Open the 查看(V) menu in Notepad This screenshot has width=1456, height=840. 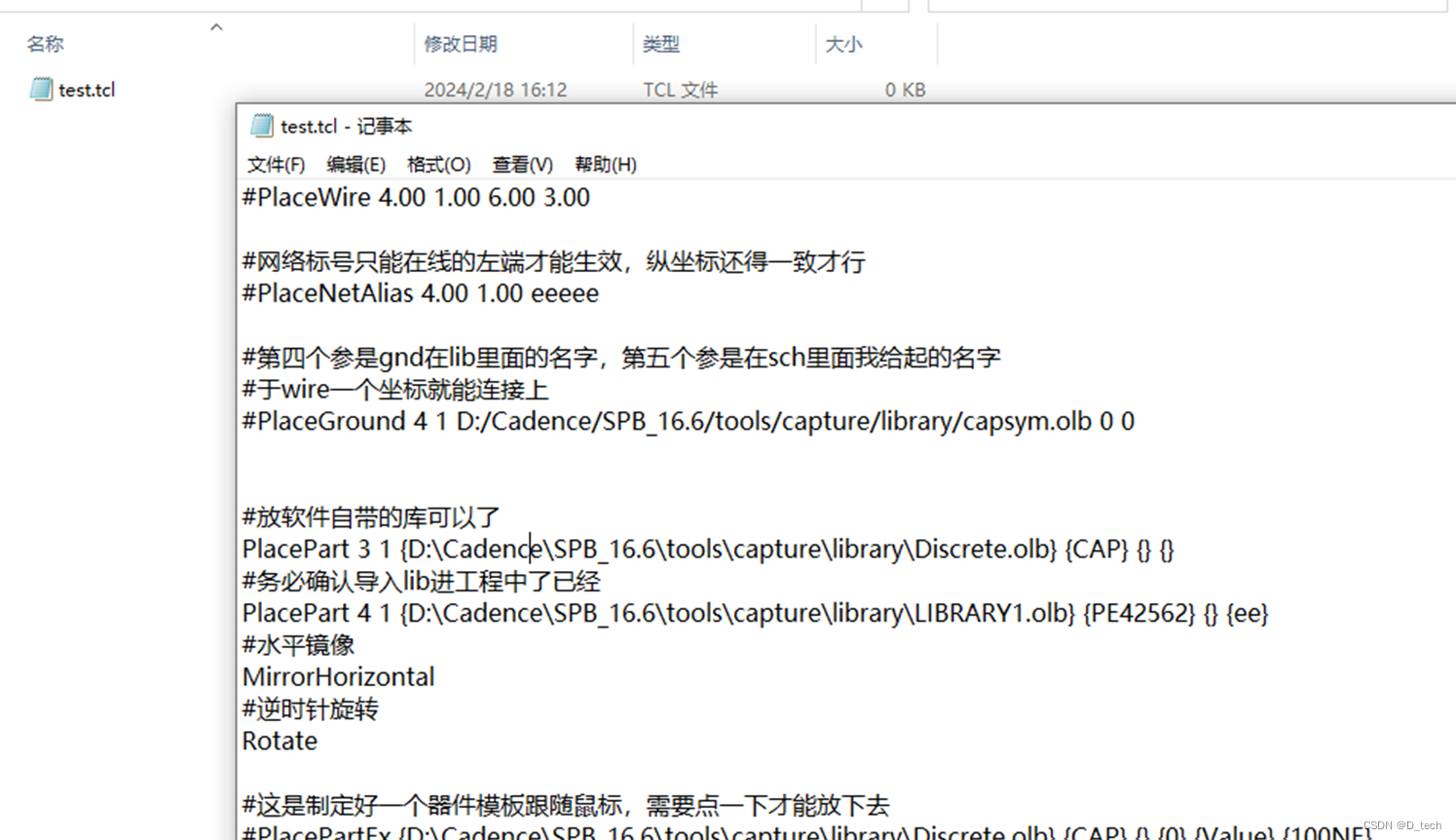tap(522, 164)
